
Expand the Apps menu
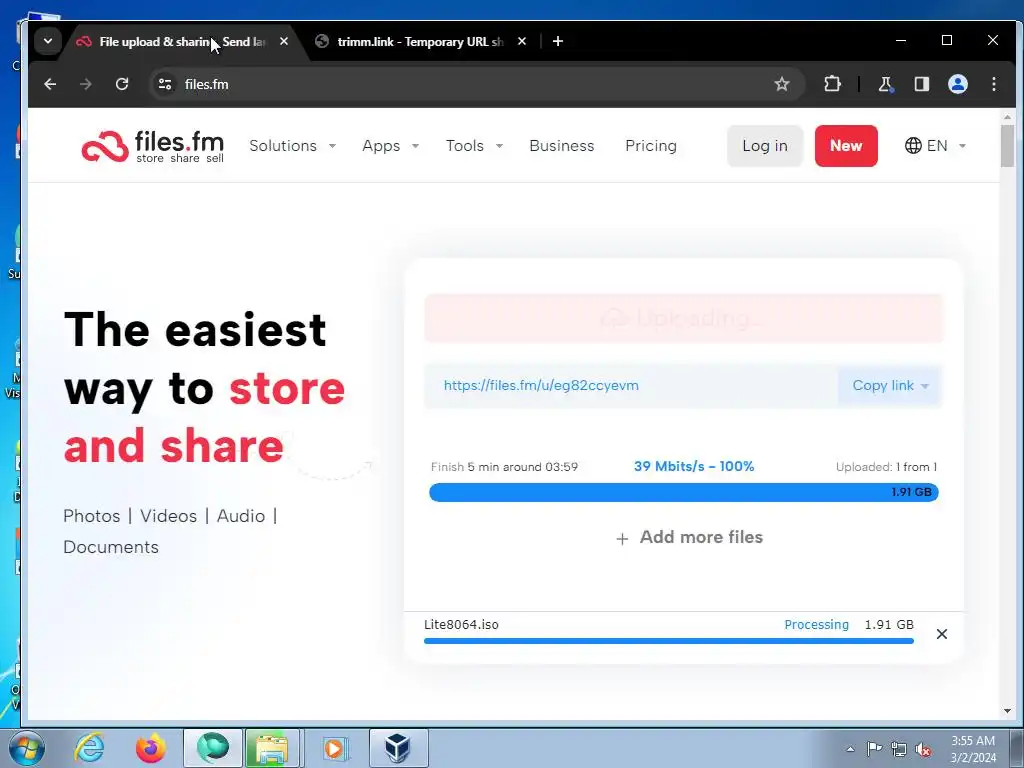[x=391, y=146]
